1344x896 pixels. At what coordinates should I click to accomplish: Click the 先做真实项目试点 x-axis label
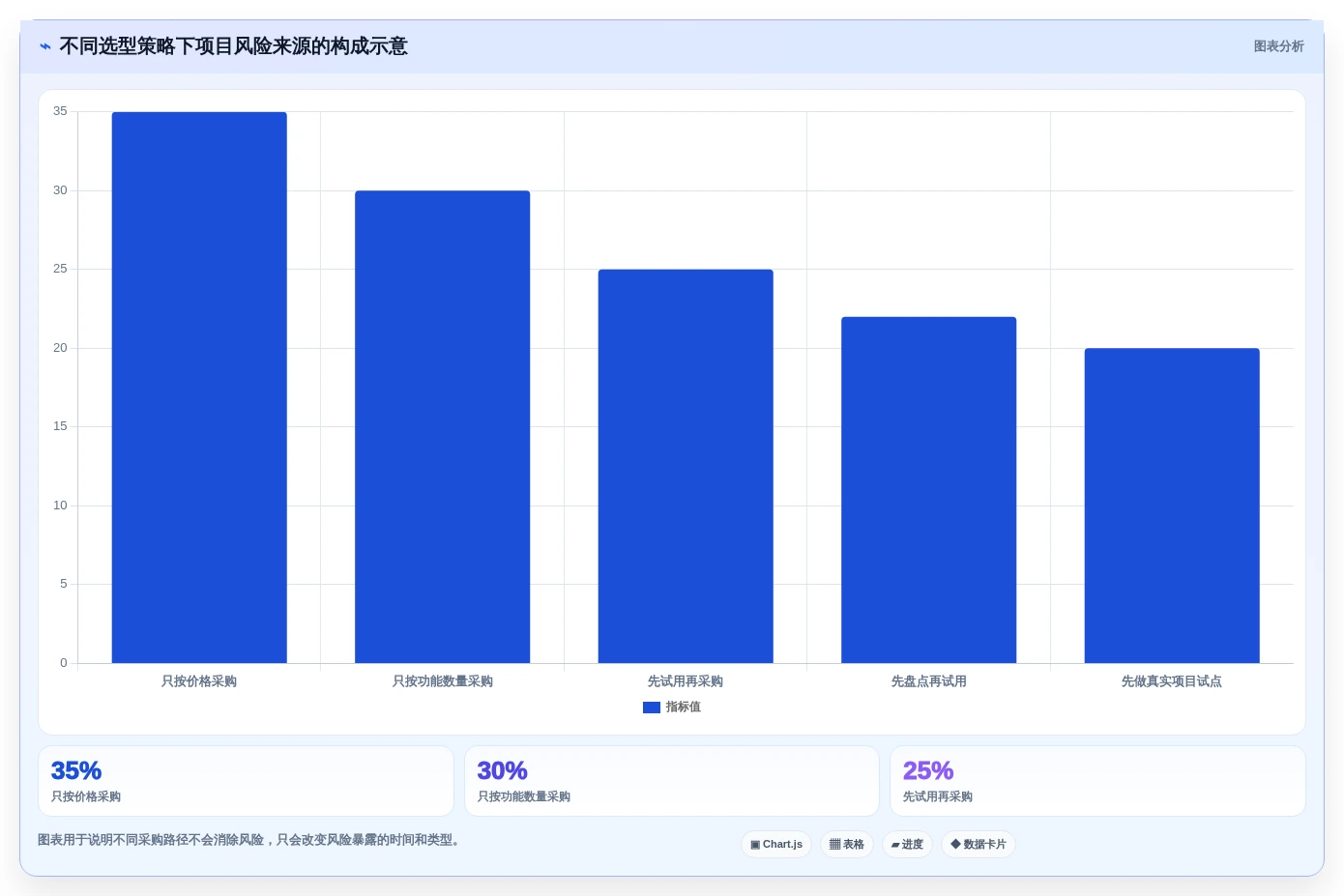coord(1172,681)
